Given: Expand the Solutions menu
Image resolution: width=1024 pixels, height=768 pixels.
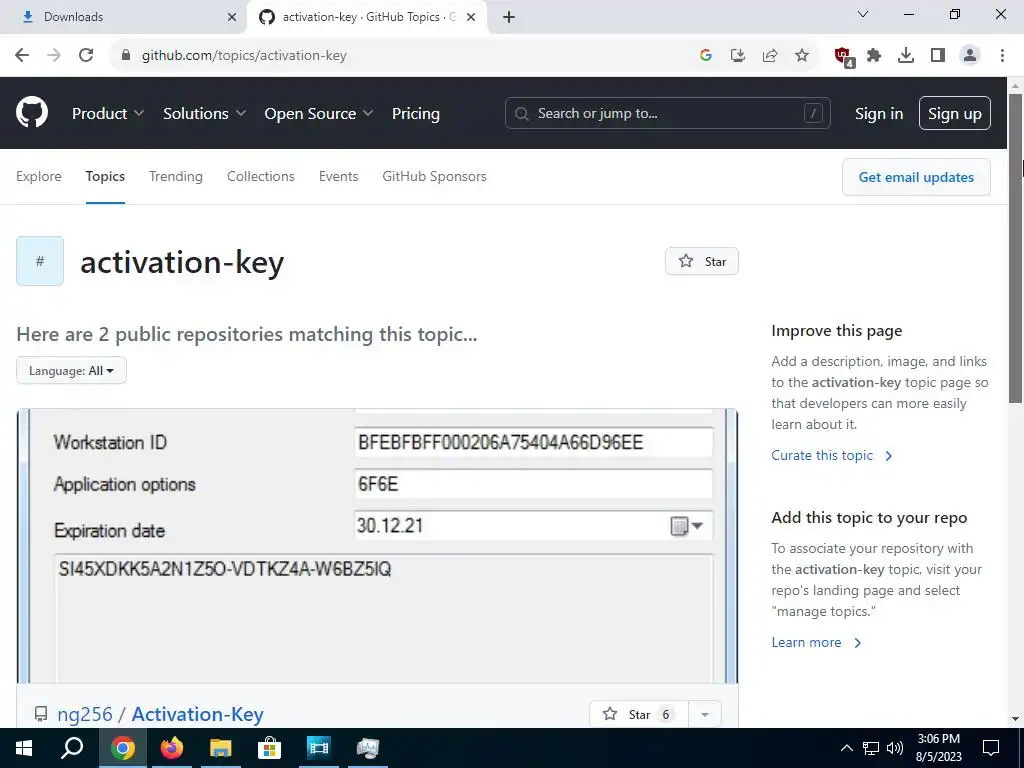Looking at the screenshot, I should tap(204, 114).
